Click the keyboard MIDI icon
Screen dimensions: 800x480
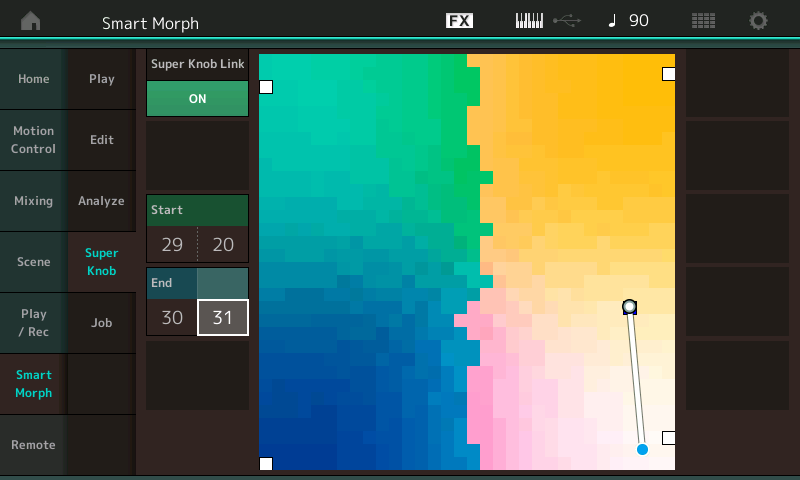click(529, 21)
